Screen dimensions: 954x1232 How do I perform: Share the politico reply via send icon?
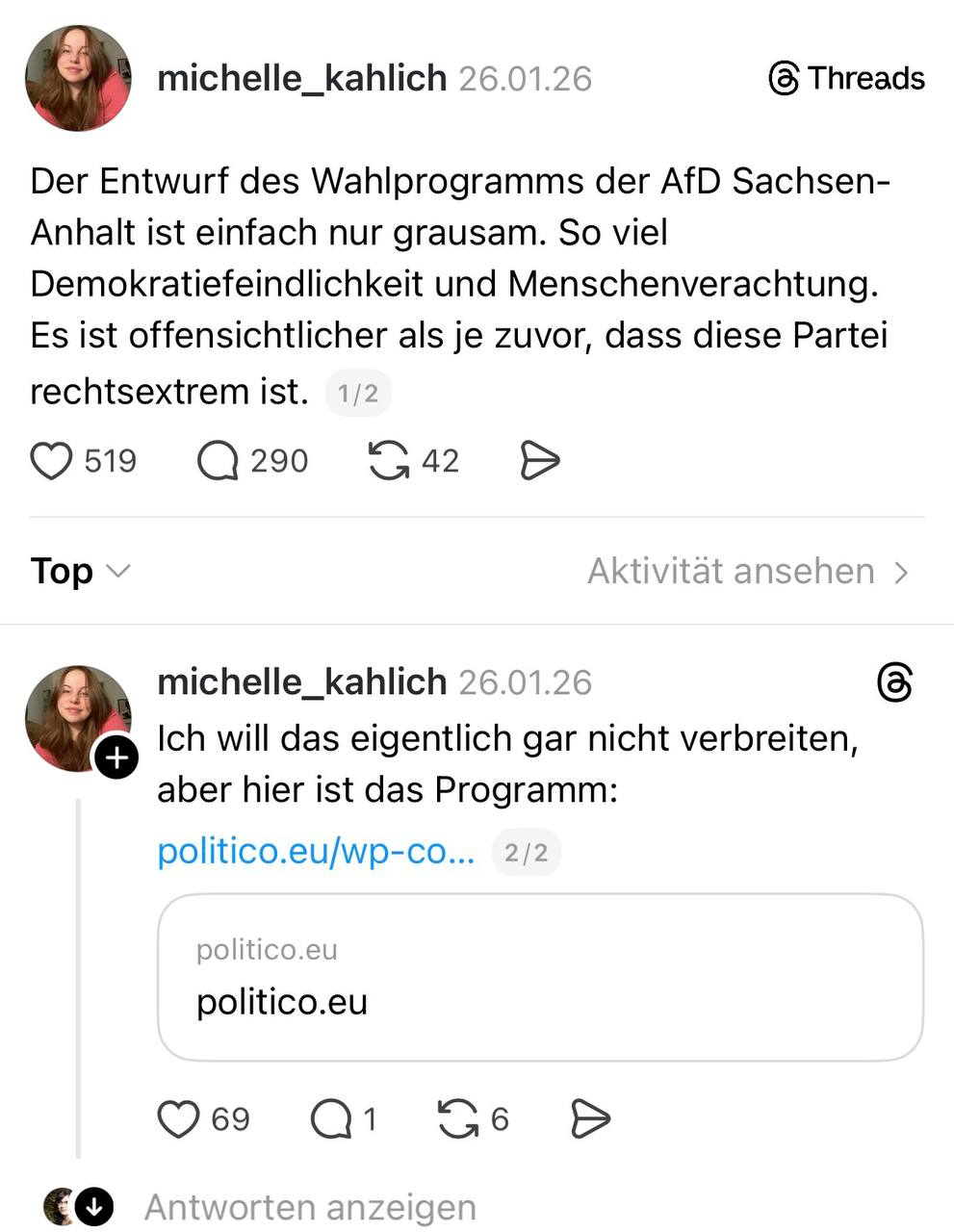(590, 1119)
